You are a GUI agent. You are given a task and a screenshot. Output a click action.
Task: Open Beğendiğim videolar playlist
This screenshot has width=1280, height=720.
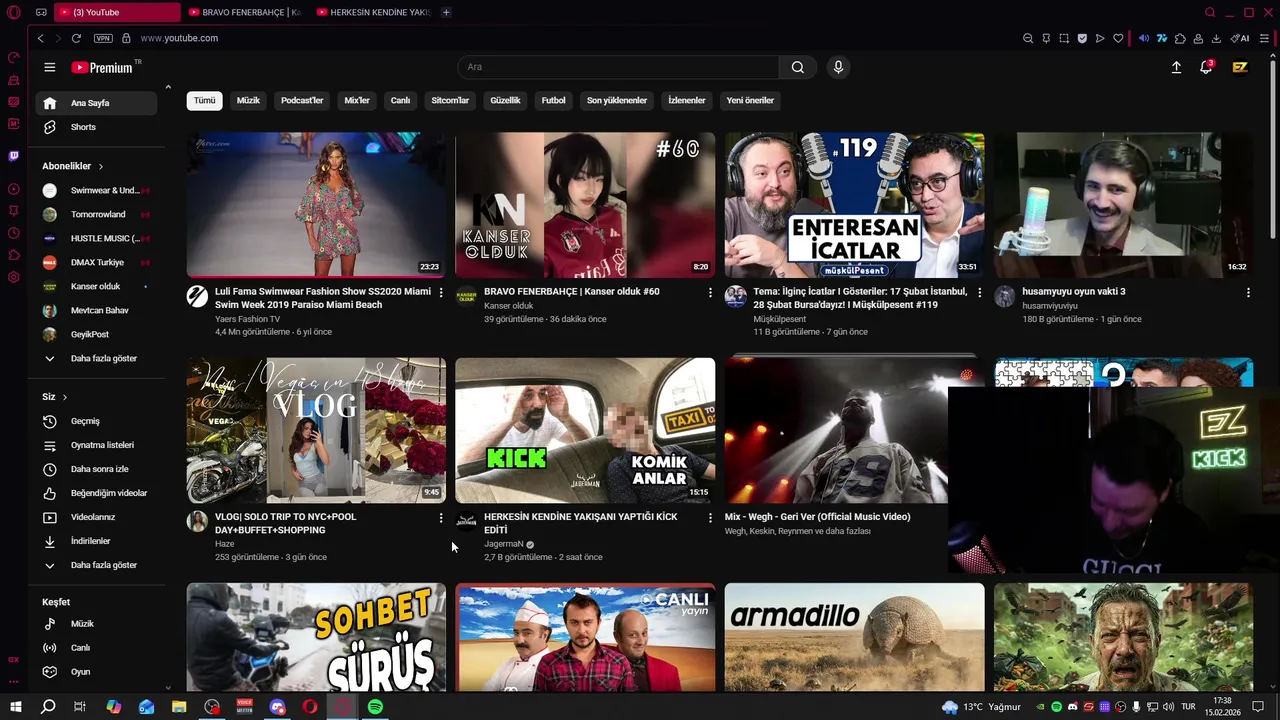(96, 493)
